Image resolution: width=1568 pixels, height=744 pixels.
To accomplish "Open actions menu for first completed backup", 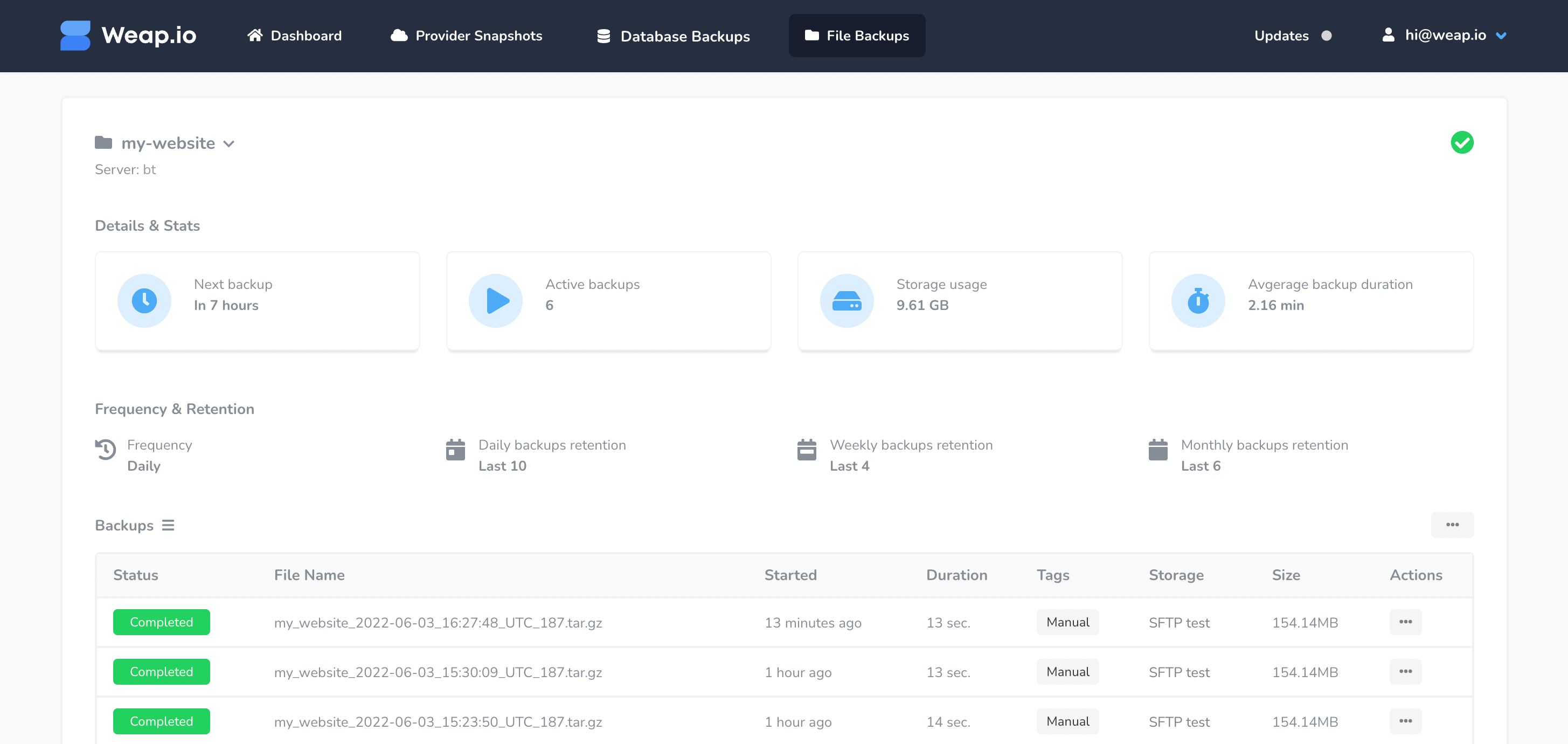I will (1407, 621).
